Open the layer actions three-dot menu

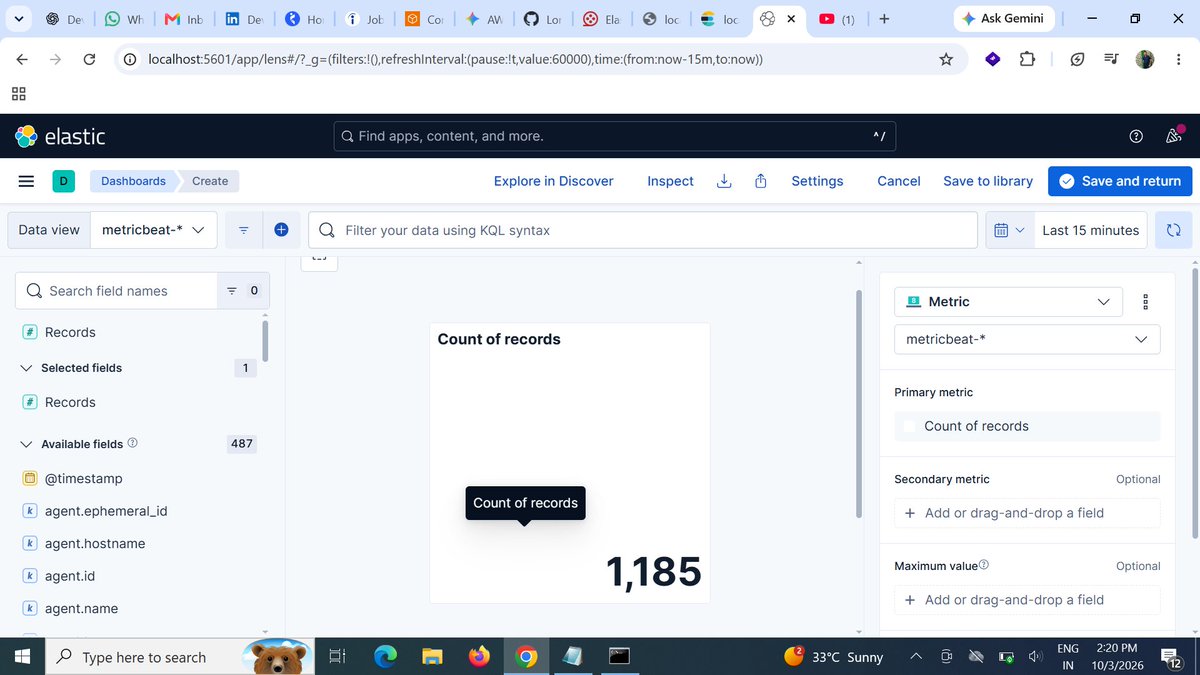click(1145, 302)
